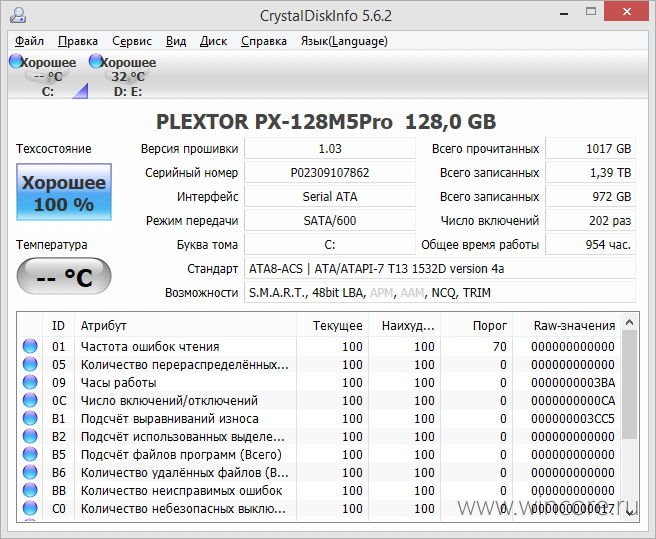Select row Часы работы
This screenshot has width=656, height=539.
(320, 382)
